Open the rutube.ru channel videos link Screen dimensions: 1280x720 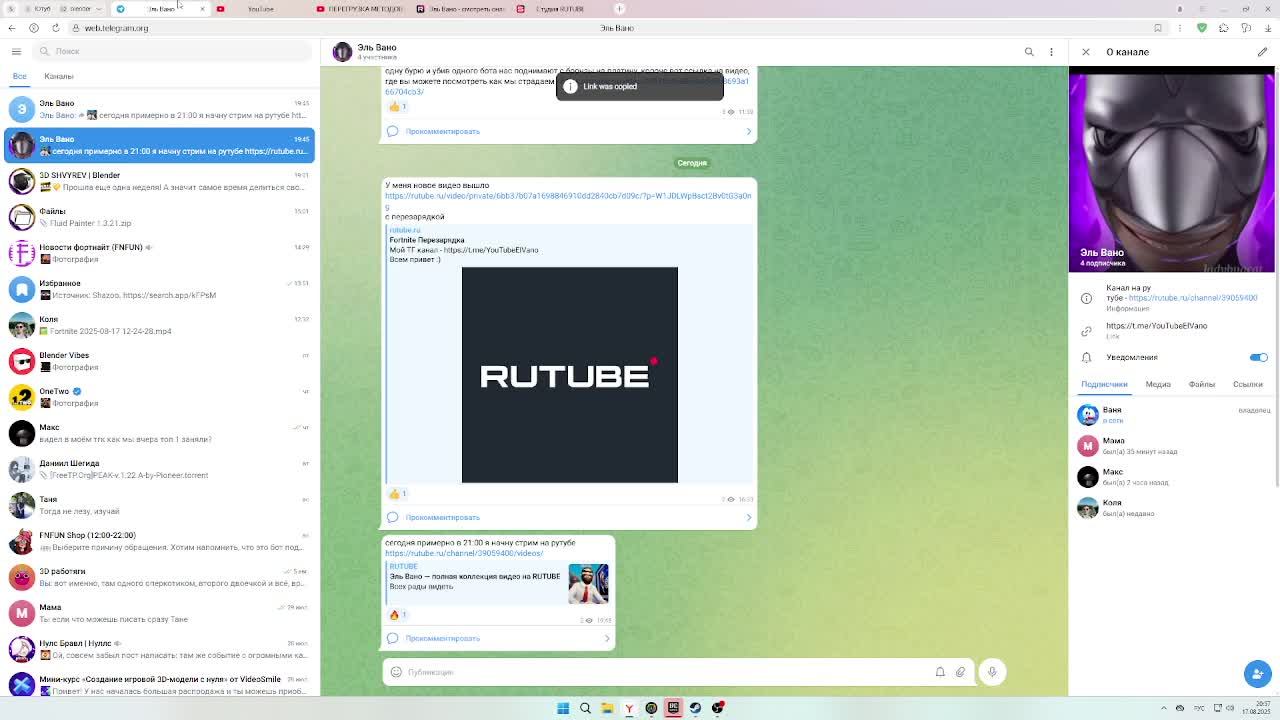[464, 553]
